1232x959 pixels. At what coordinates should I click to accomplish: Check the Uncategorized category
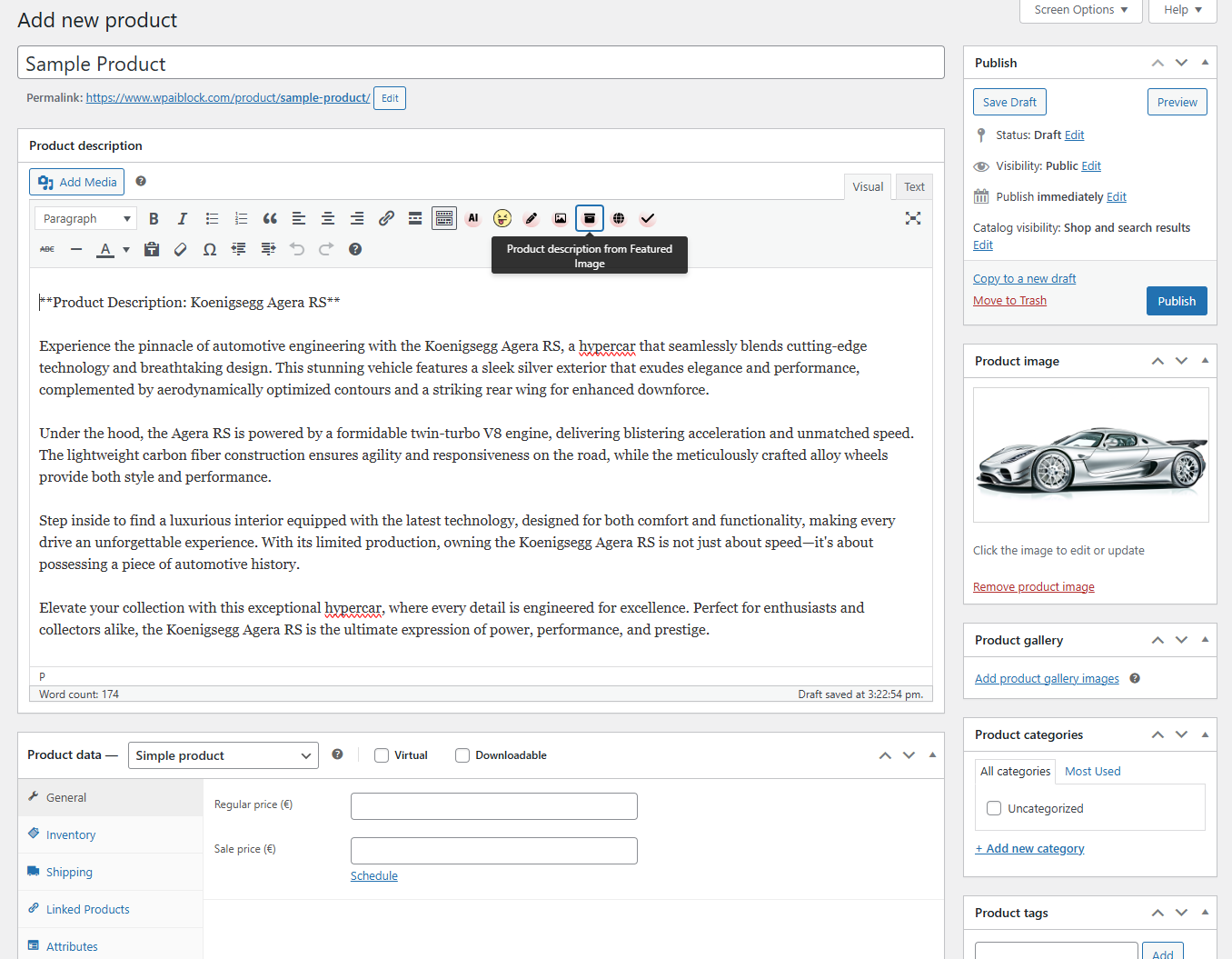994,808
